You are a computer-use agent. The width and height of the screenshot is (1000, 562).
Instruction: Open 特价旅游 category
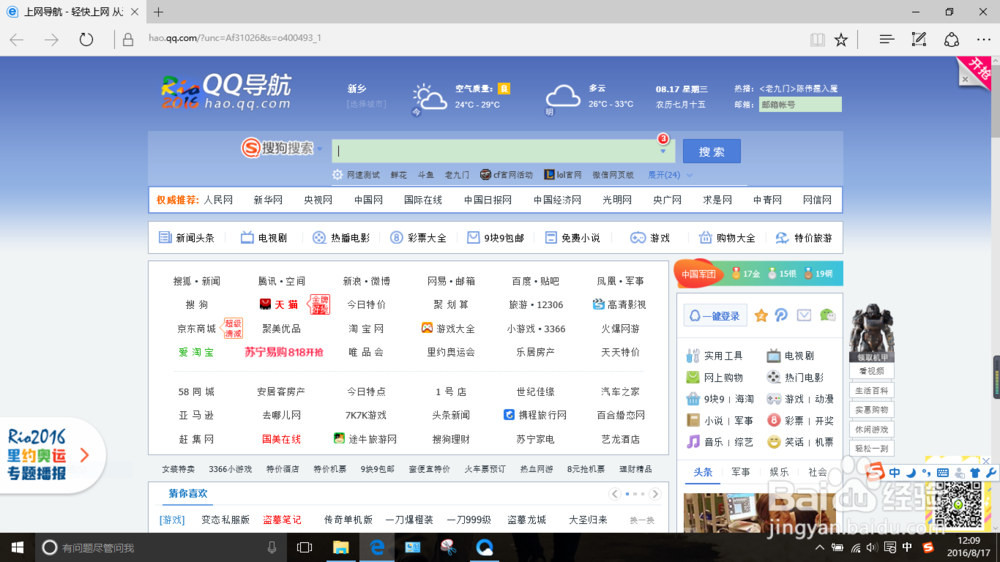(804, 238)
